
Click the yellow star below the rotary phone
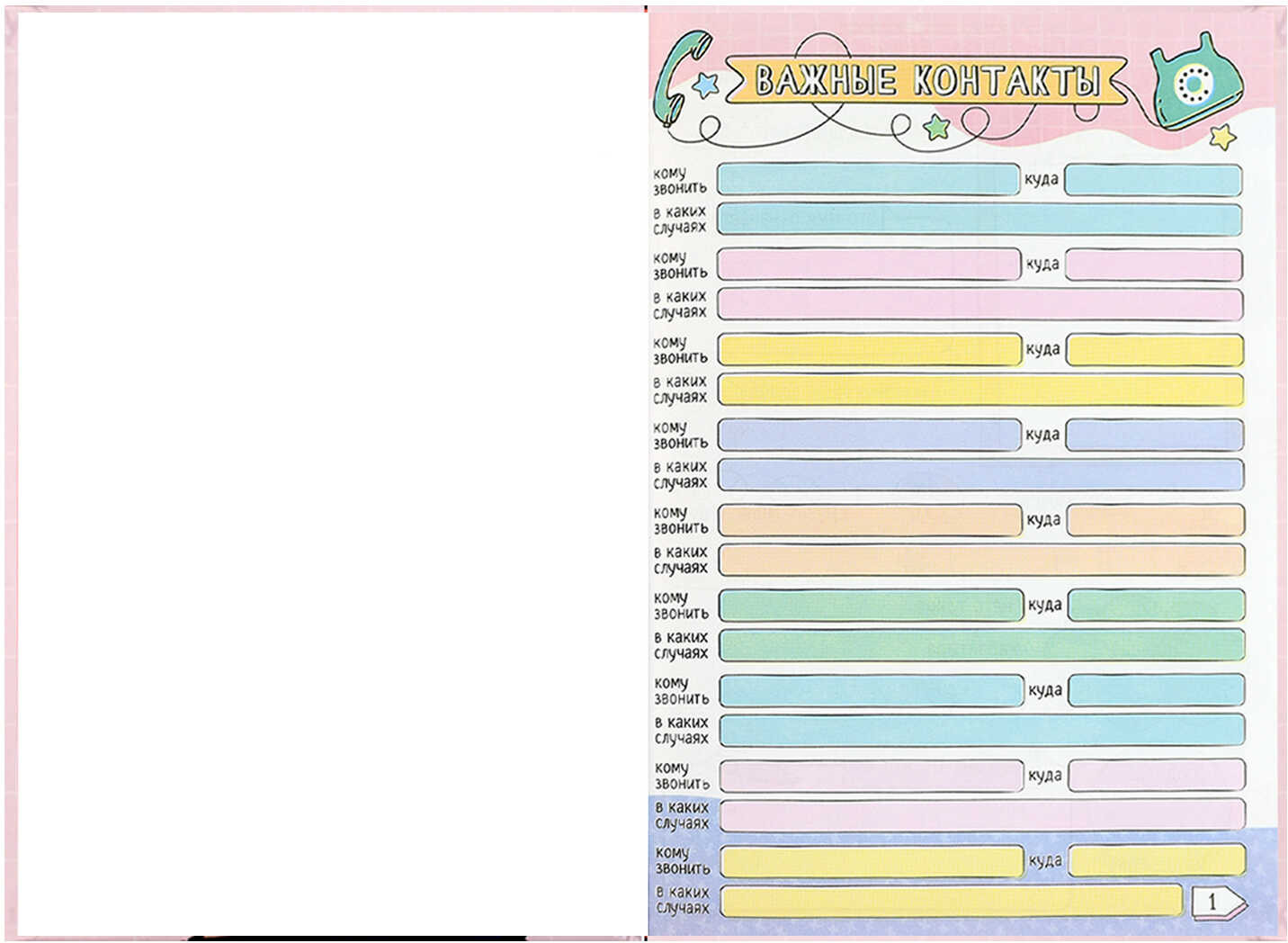[x=1221, y=137]
